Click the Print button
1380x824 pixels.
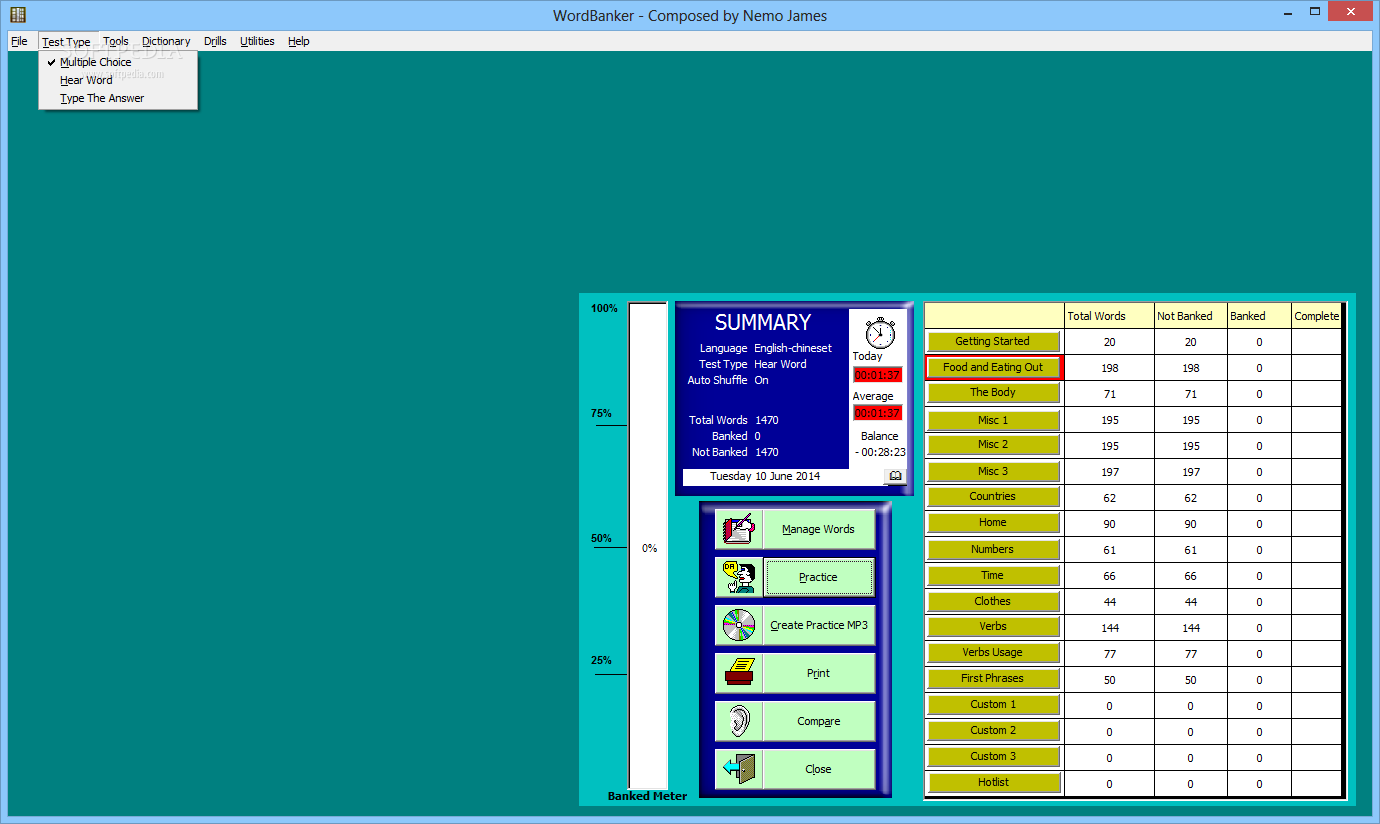click(818, 673)
